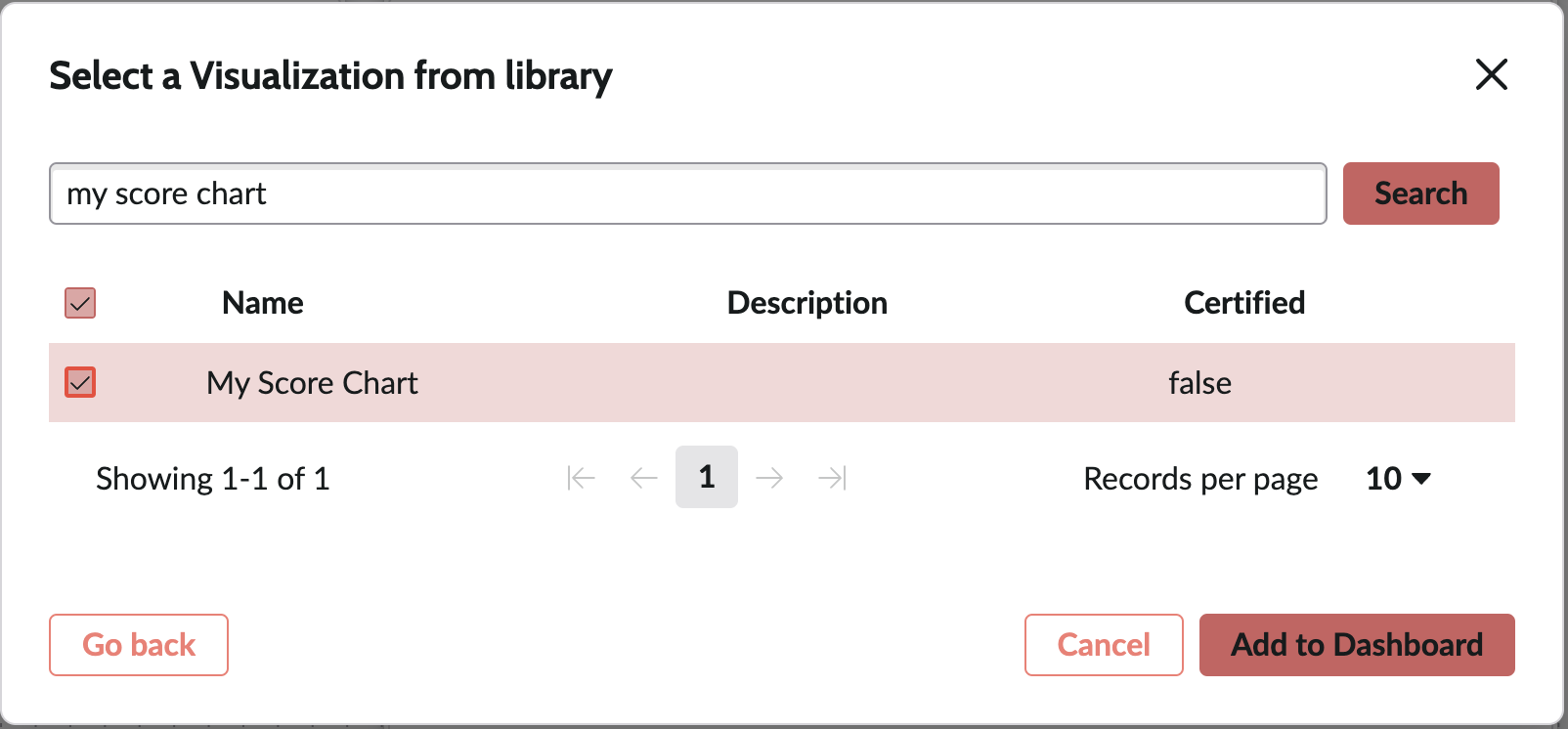
Task: Click the Certified column header
Action: tap(1244, 303)
